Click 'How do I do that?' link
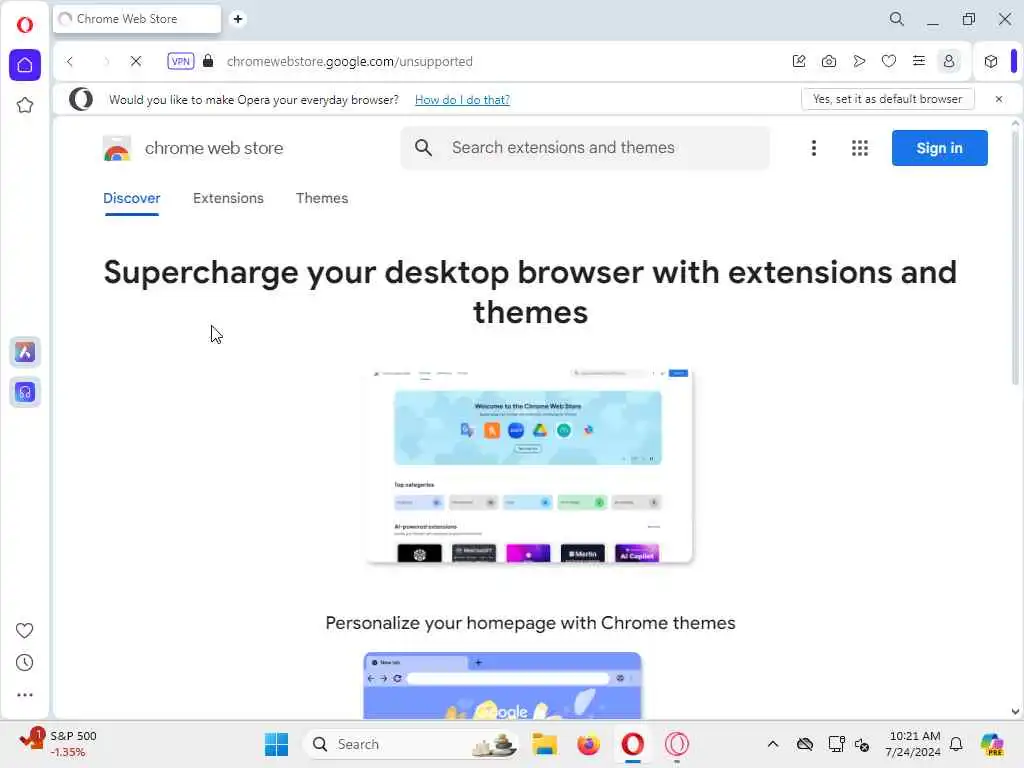Screen dimensions: 1024x768 [x=462, y=100]
